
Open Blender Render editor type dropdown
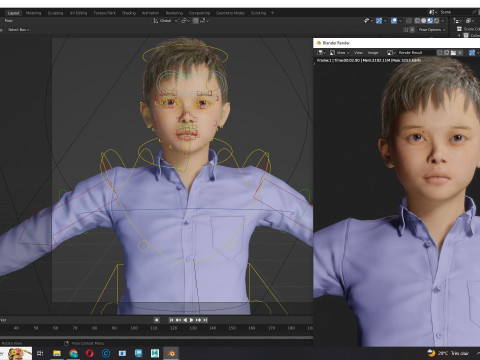tap(321, 53)
